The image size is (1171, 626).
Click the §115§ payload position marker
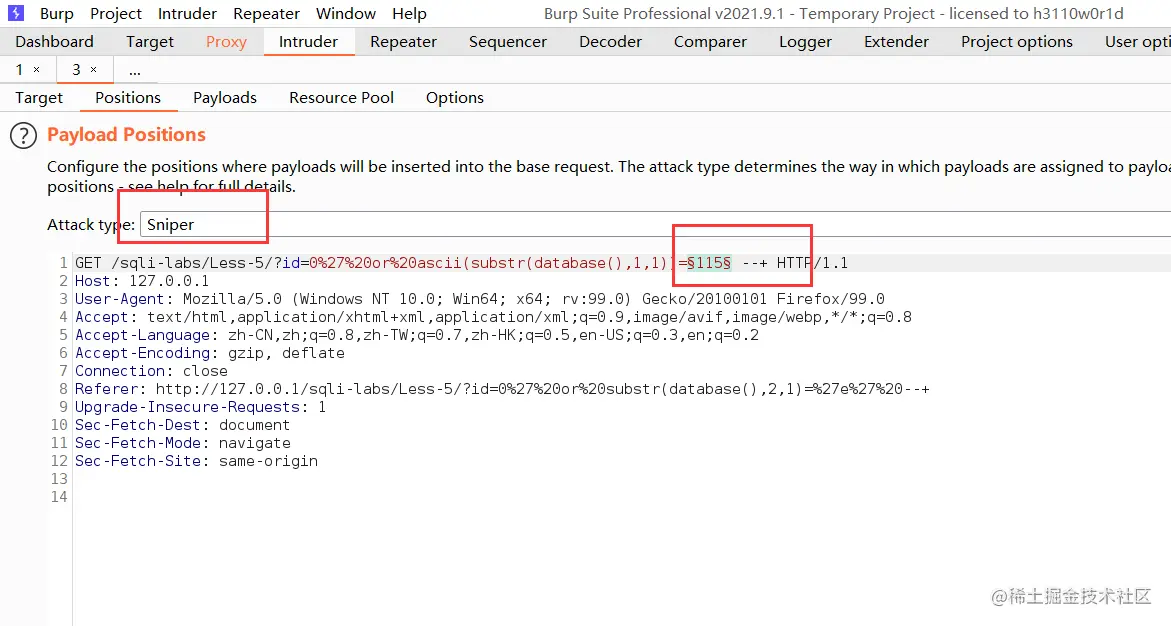(709, 263)
